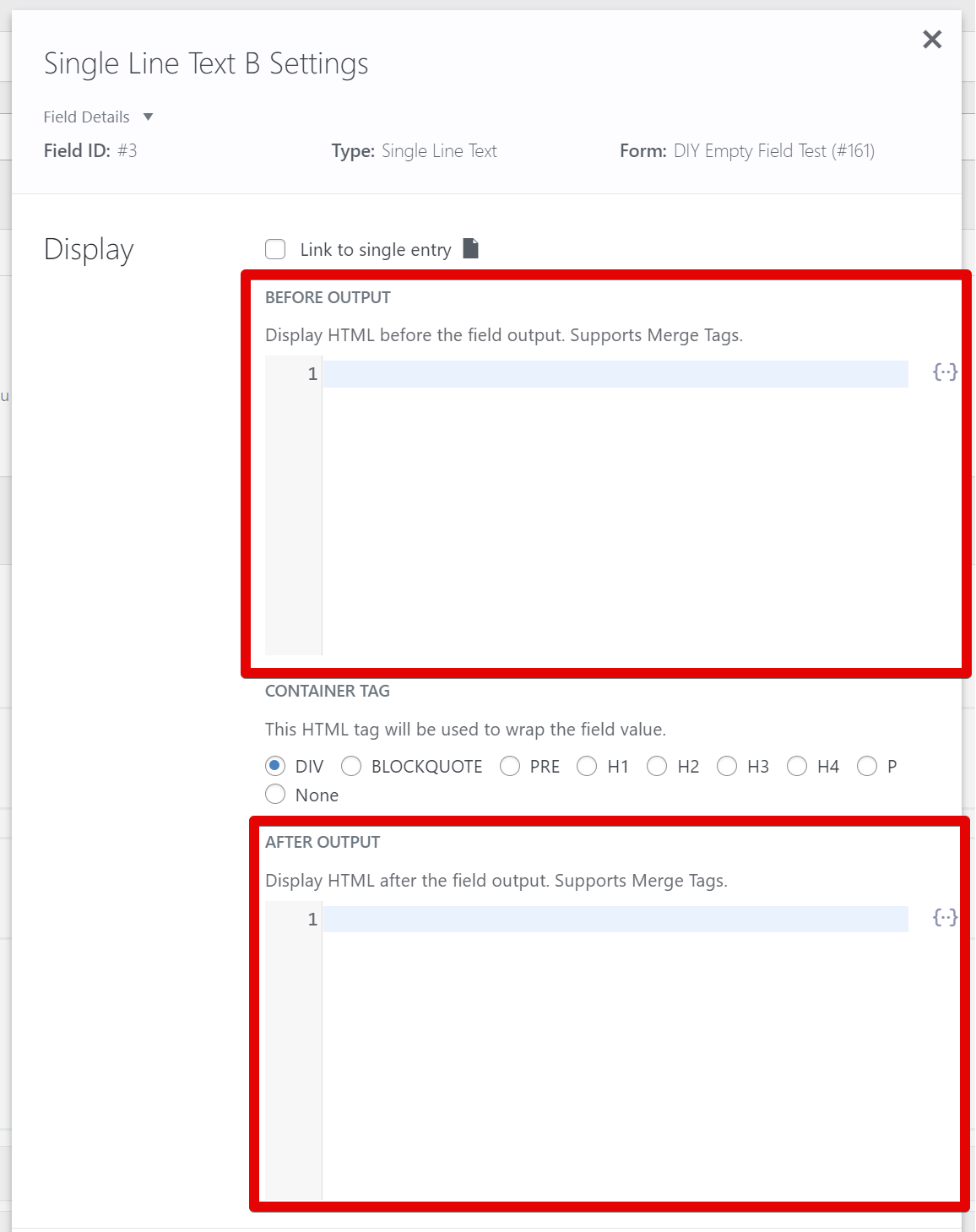Open merge tags for After Output
Image resolution: width=976 pixels, height=1232 pixels.
[x=944, y=918]
